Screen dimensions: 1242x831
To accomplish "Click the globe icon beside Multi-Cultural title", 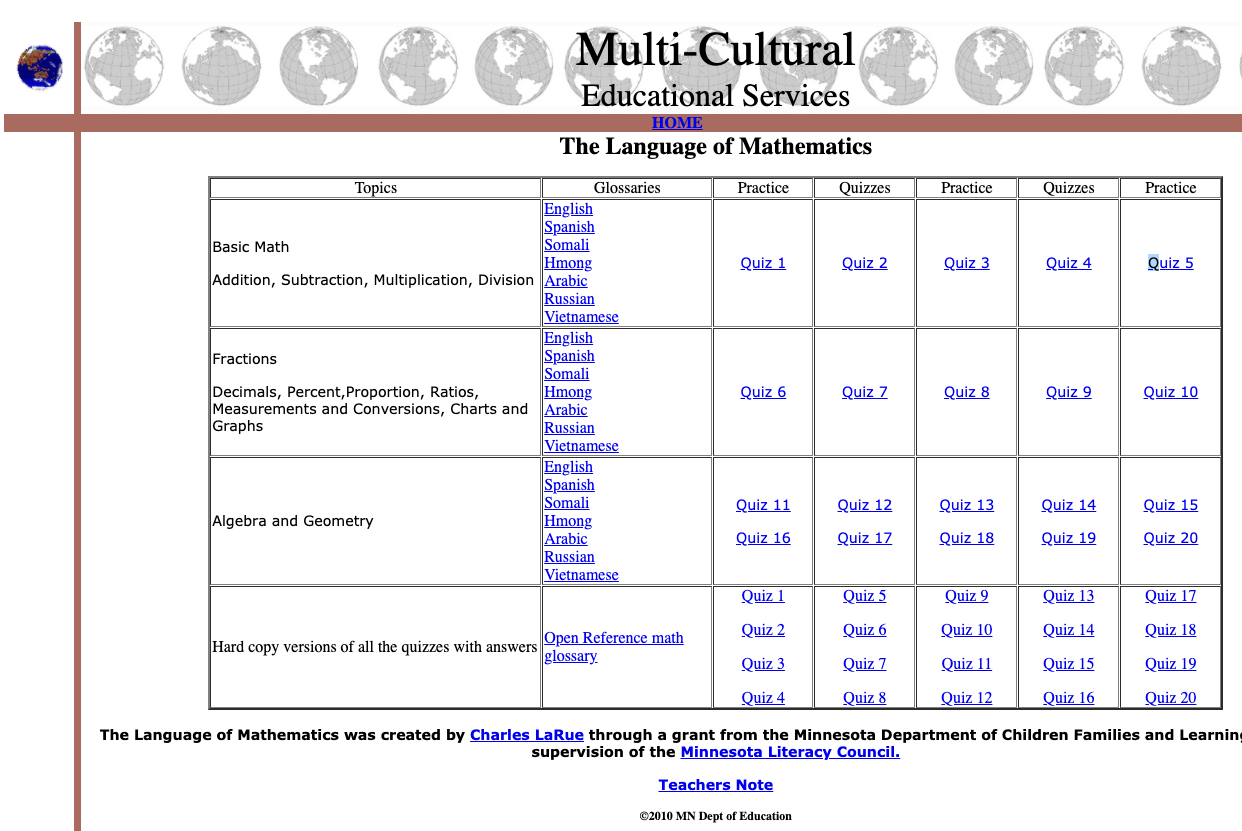I will [x=513, y=65].
